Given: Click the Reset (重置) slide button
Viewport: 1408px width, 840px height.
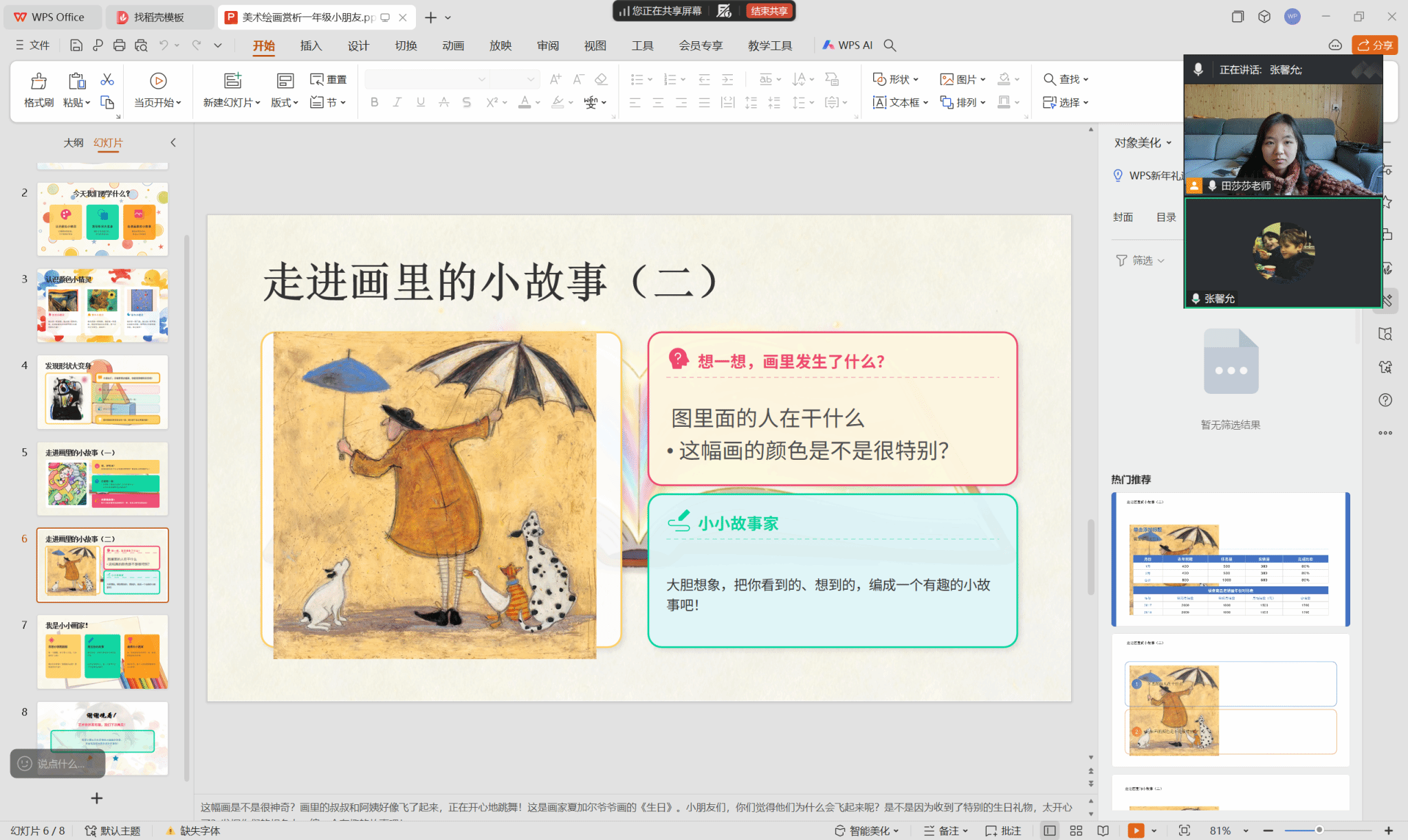Looking at the screenshot, I should coord(328,80).
